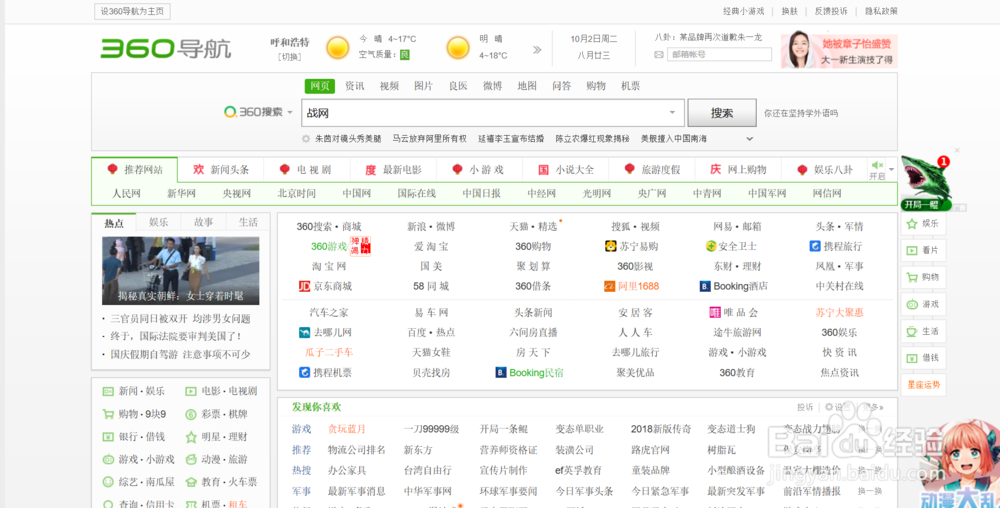The height and width of the screenshot is (508, 1000).
Task: Open the 推荐网站 tab
Action: coord(135,170)
